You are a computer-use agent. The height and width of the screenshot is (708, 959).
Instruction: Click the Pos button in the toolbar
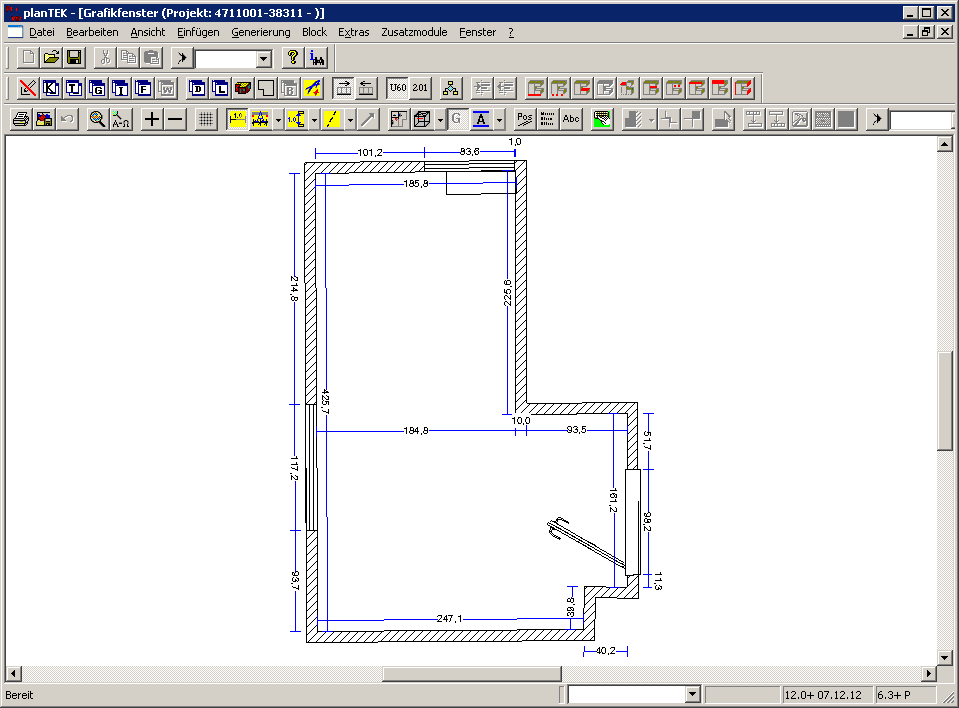[524, 119]
